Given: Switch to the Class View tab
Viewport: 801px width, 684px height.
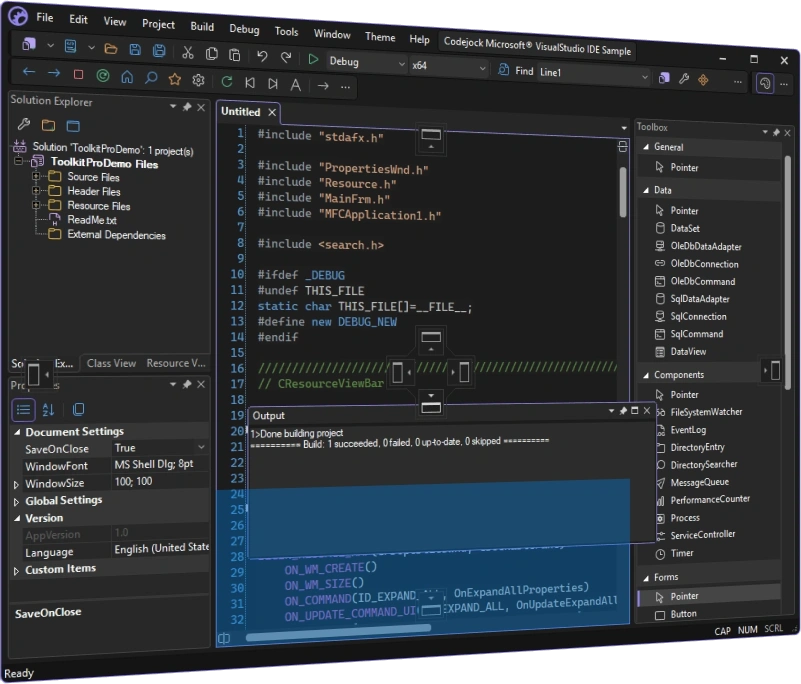Looking at the screenshot, I should (x=111, y=363).
